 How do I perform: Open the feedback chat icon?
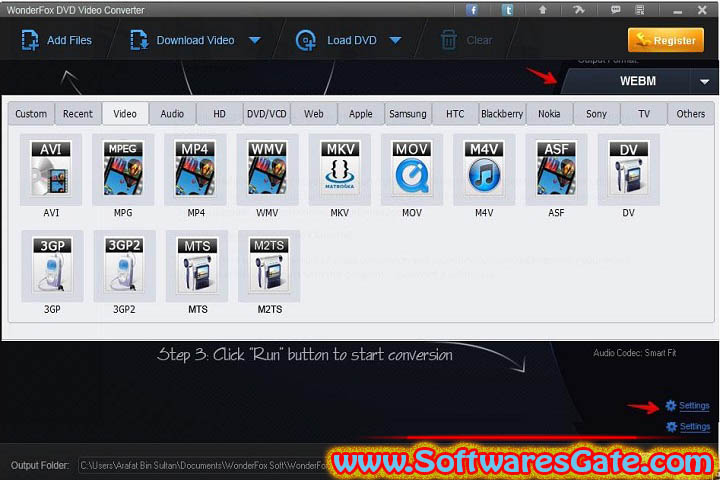coord(615,10)
